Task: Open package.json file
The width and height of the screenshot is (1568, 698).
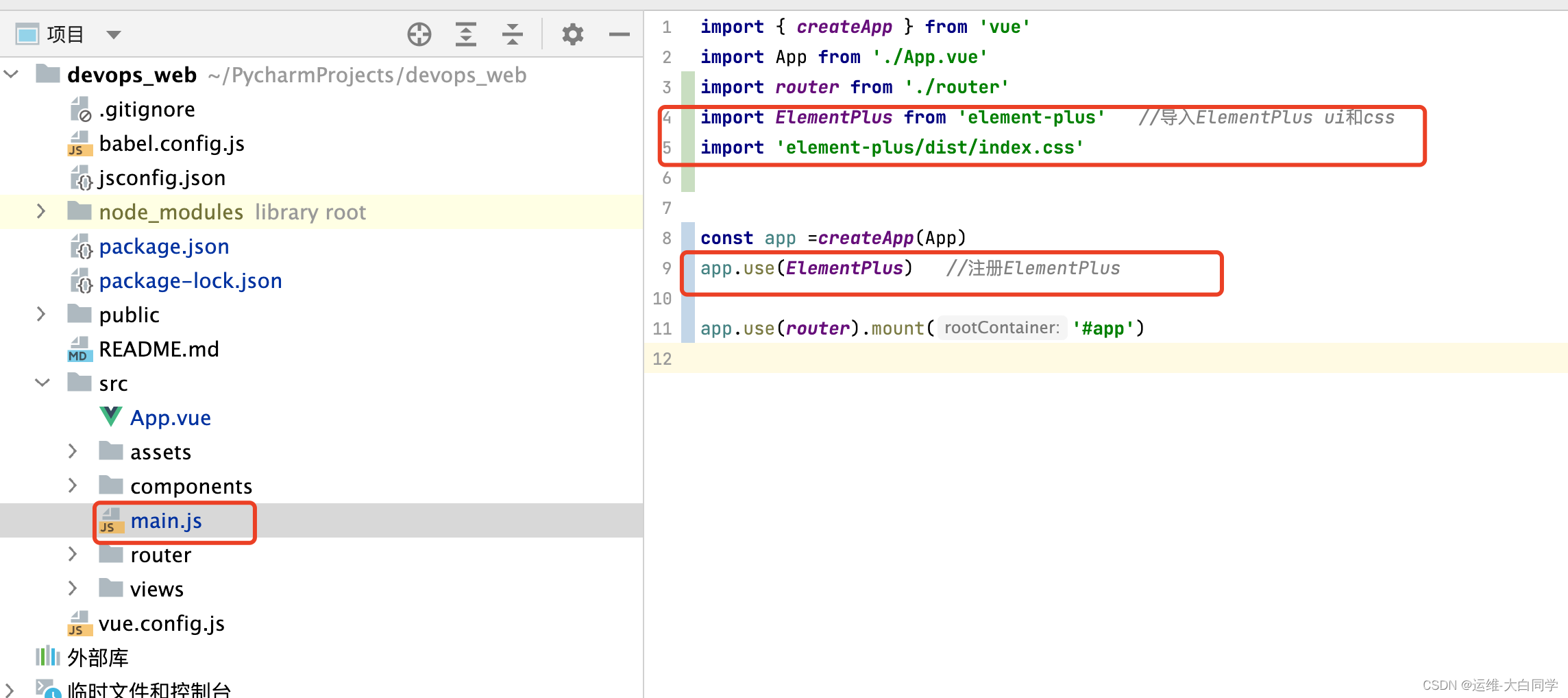Action: click(164, 247)
